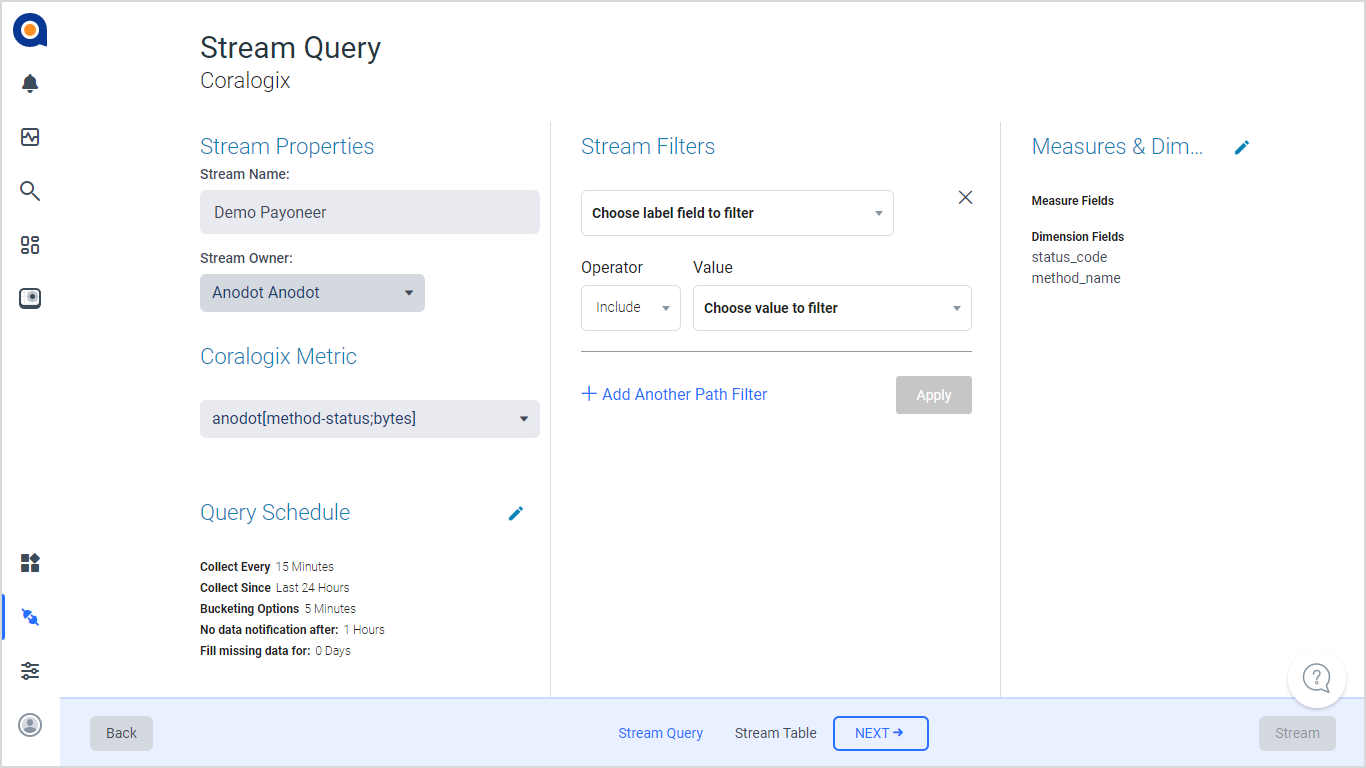Click Fill missing data for 0 Days
Image resolution: width=1366 pixels, height=768 pixels.
275,651
